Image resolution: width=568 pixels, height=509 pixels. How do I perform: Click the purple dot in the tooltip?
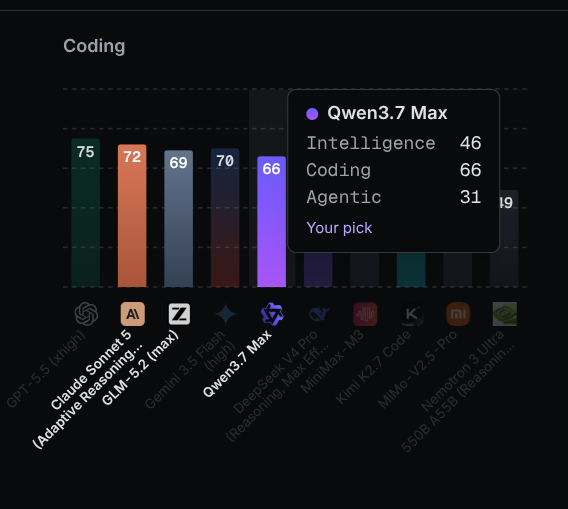(x=312, y=114)
